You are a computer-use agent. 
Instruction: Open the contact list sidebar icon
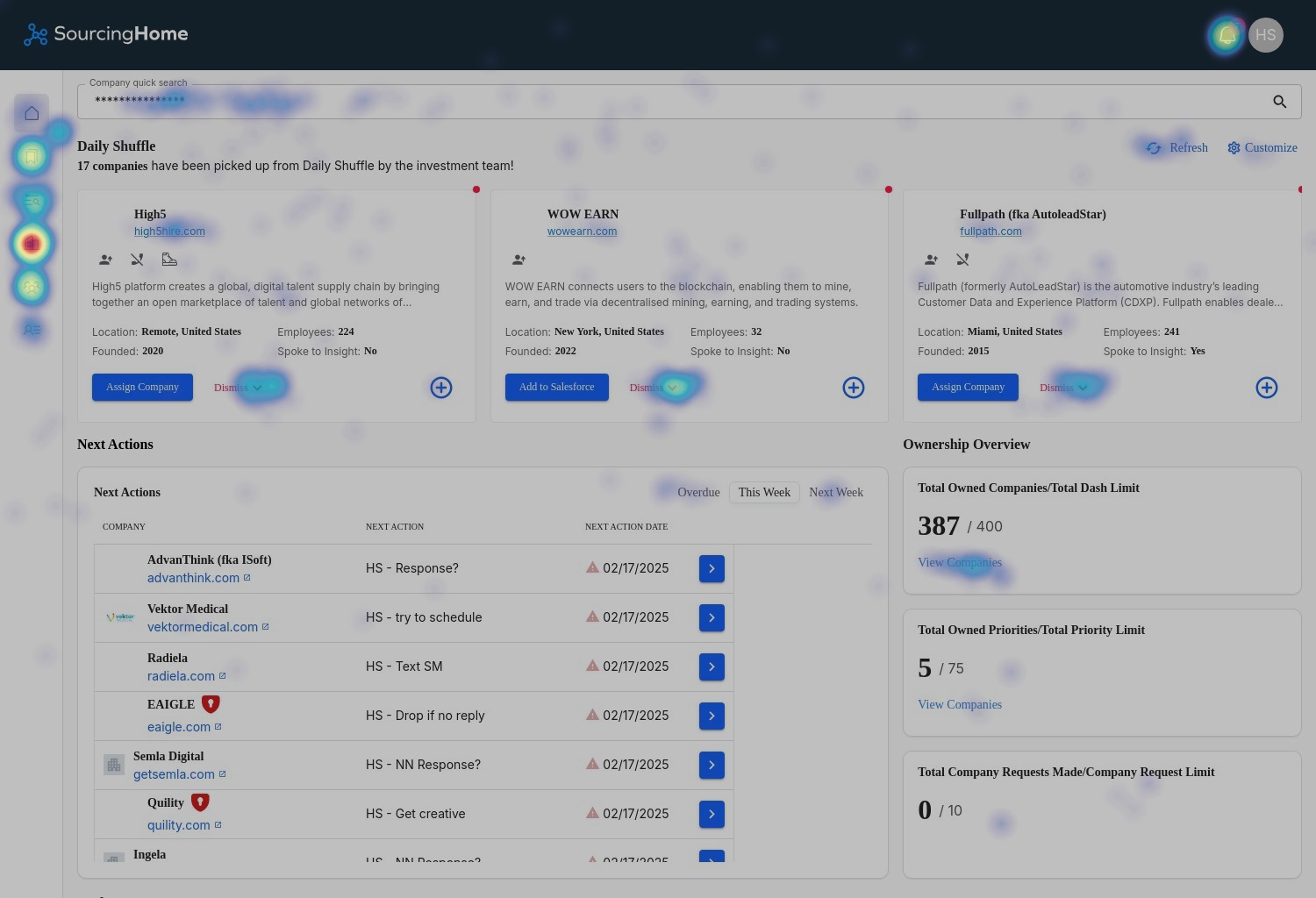pyautogui.click(x=32, y=330)
